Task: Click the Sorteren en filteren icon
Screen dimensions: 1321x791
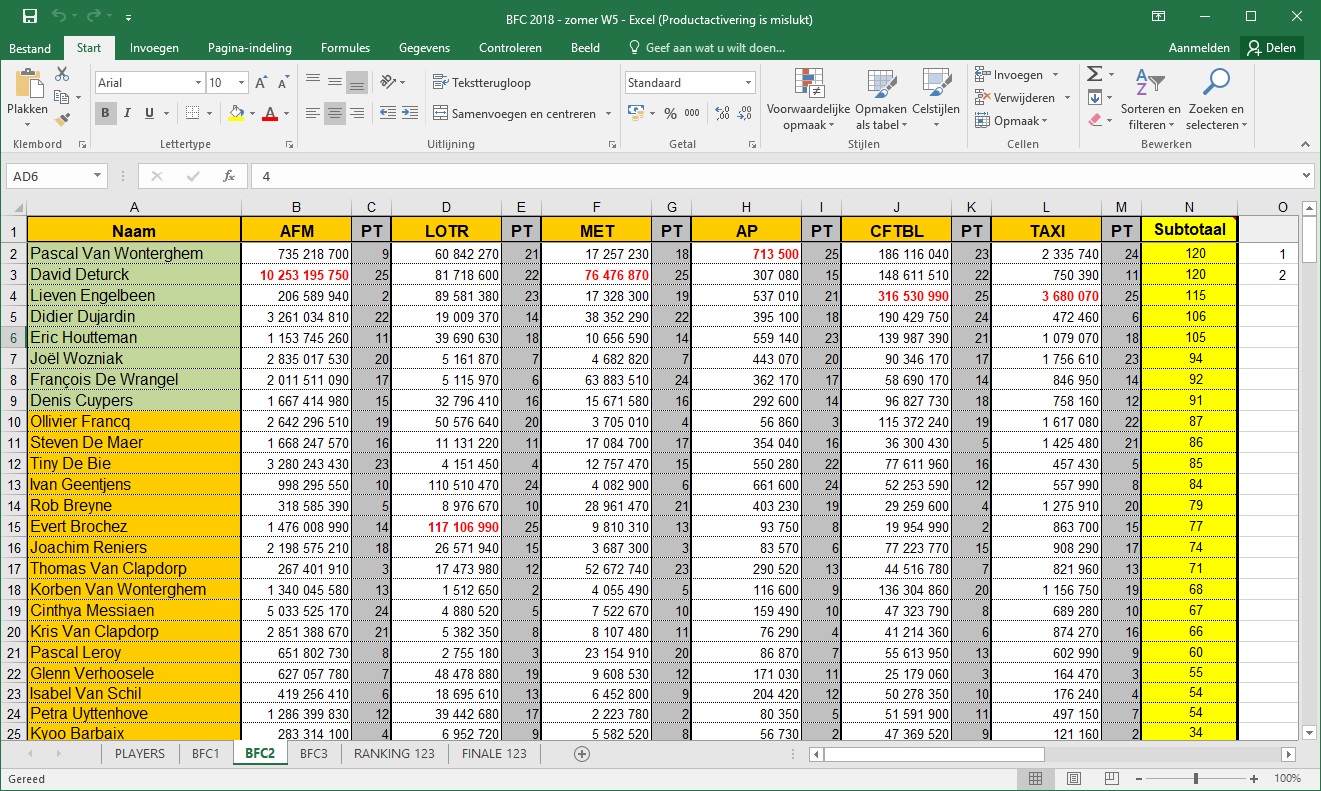Action: (x=1150, y=100)
